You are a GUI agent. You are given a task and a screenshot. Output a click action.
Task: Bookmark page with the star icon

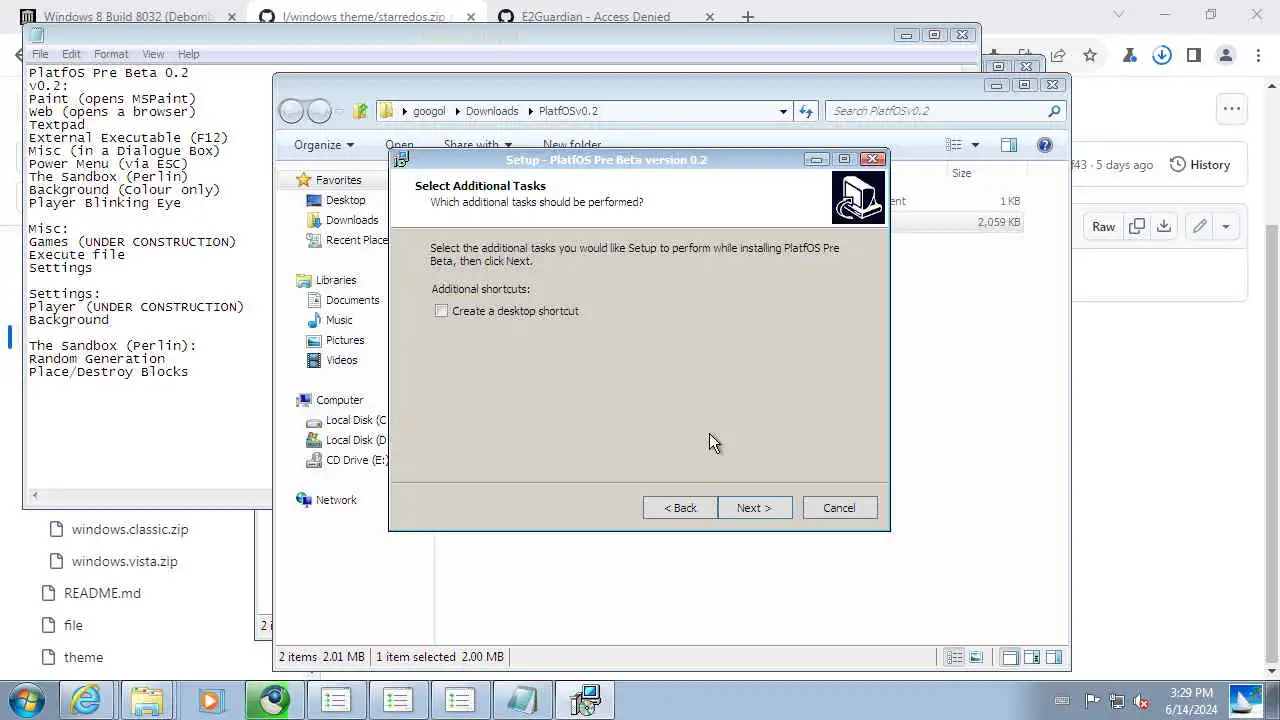[x=1090, y=55]
